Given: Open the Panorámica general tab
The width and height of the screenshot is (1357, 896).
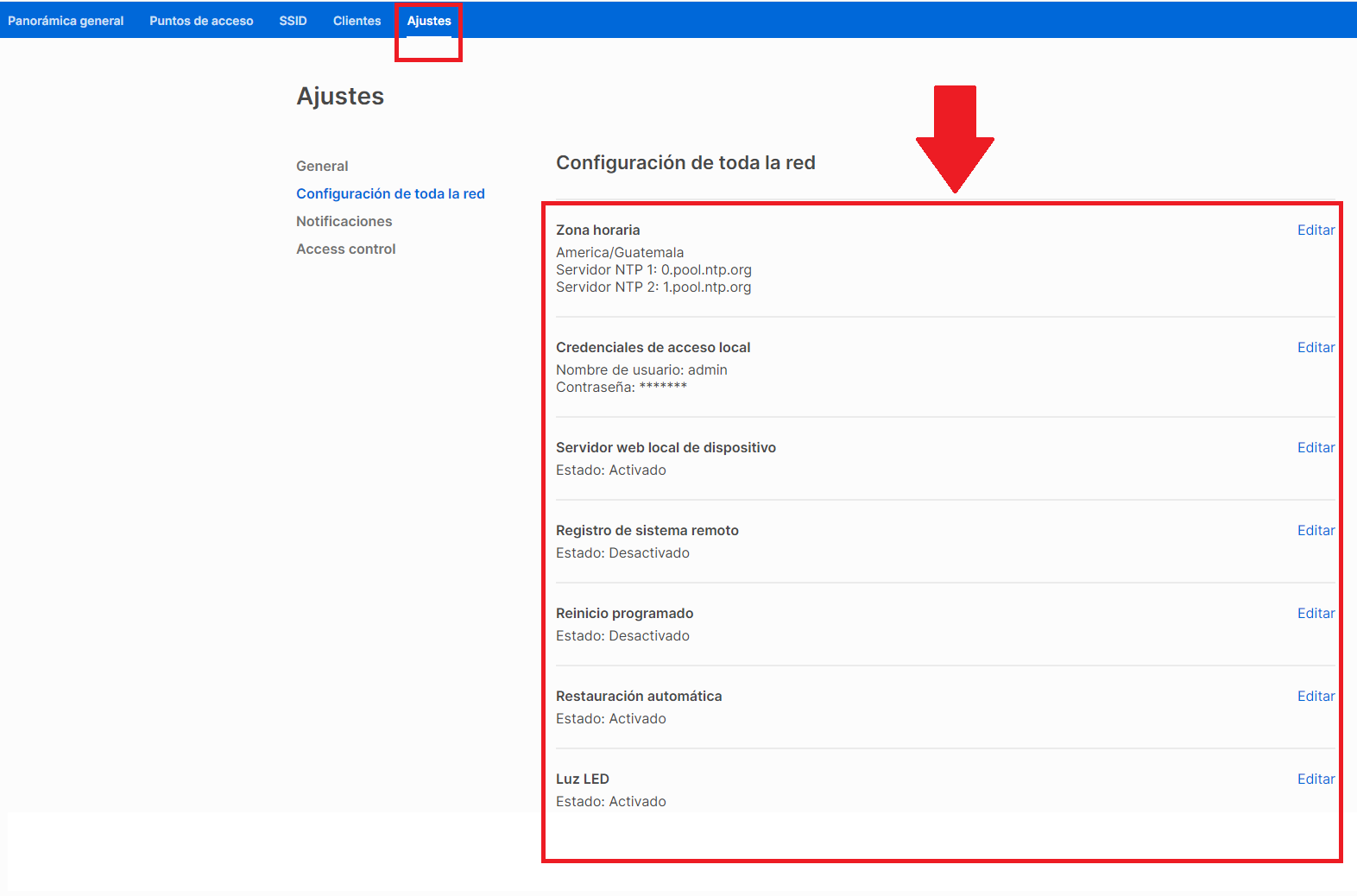Looking at the screenshot, I should (66, 21).
